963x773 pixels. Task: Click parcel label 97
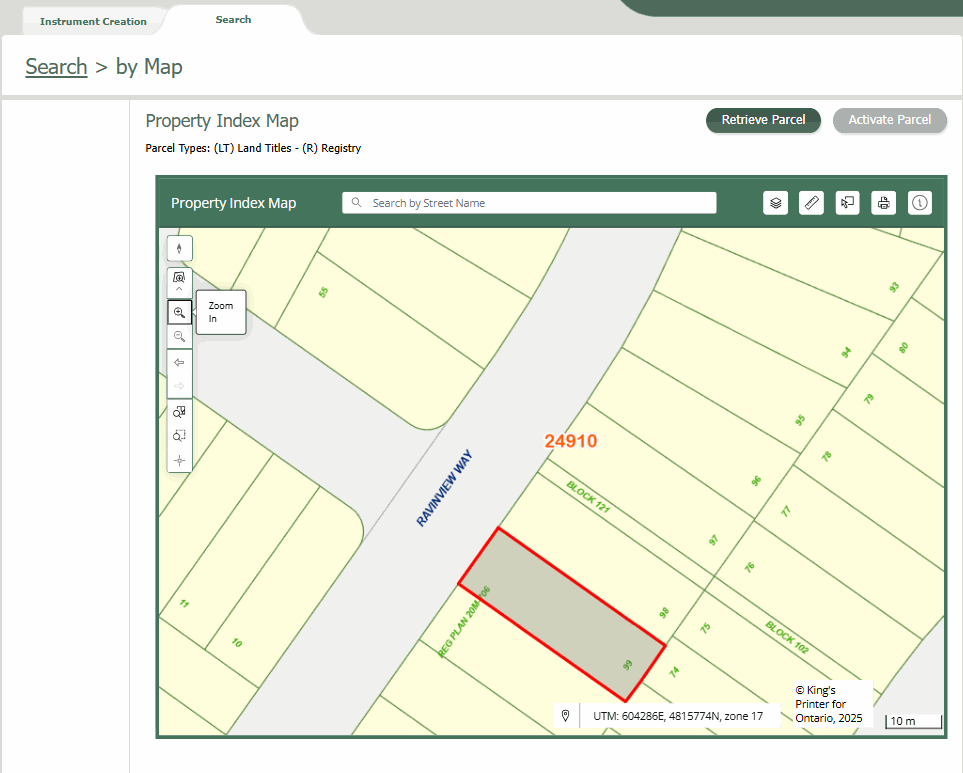(713, 540)
